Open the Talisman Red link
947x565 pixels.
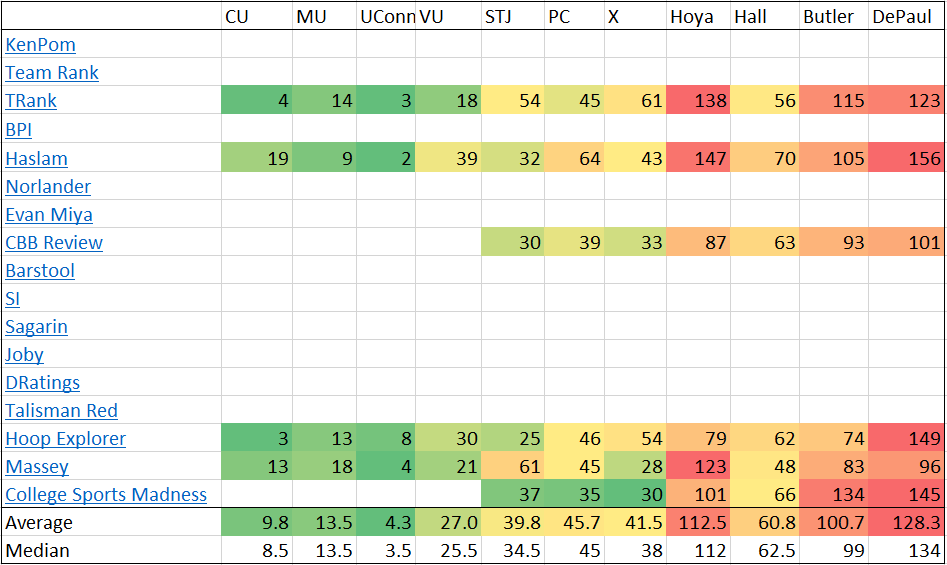pyautogui.click(x=61, y=410)
